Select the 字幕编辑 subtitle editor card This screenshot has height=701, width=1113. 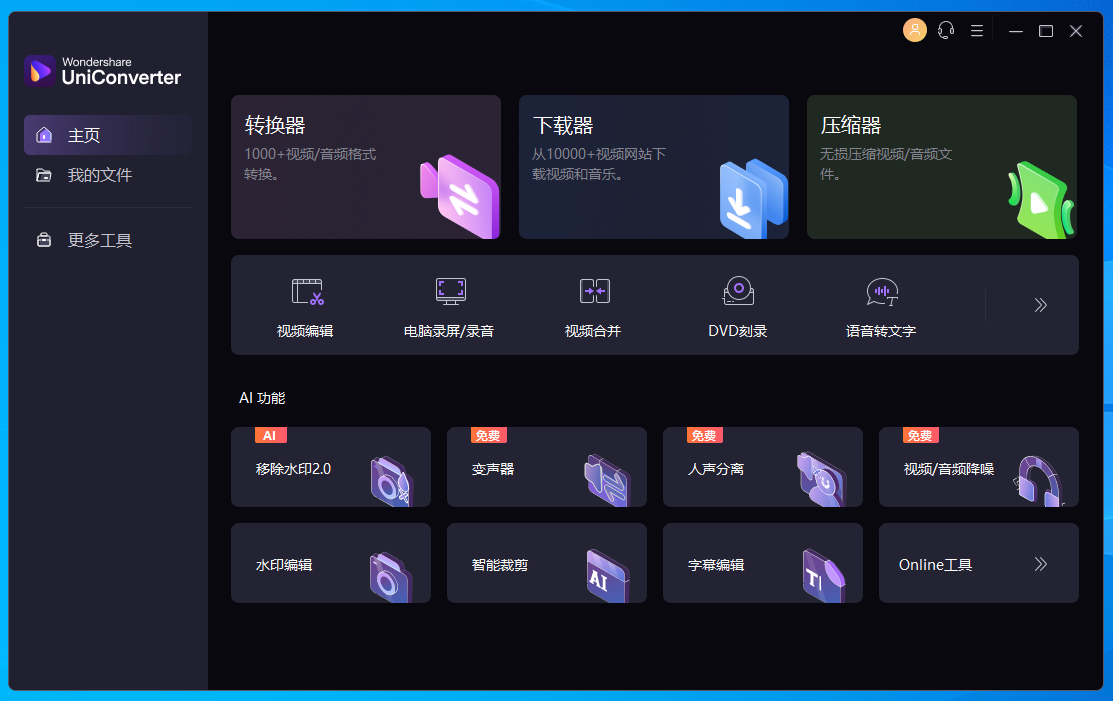pos(762,564)
